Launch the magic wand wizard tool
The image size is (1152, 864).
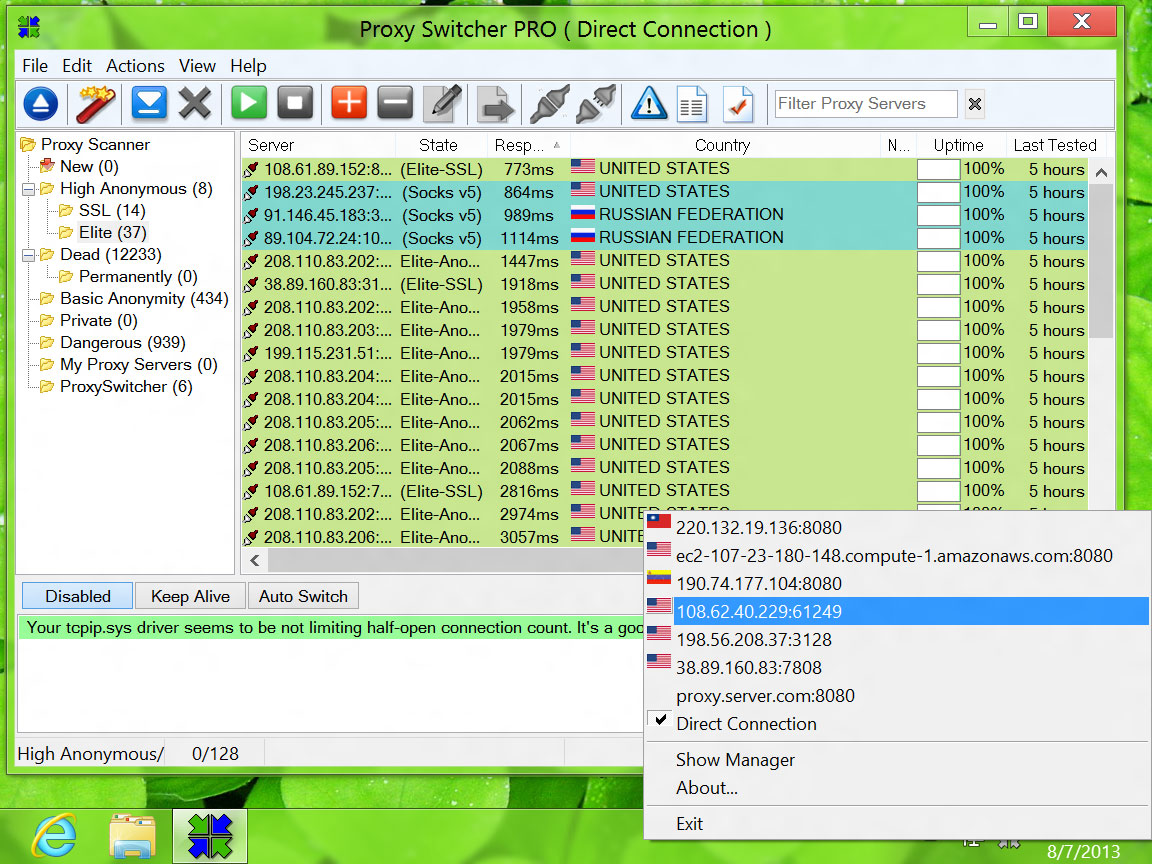point(96,104)
